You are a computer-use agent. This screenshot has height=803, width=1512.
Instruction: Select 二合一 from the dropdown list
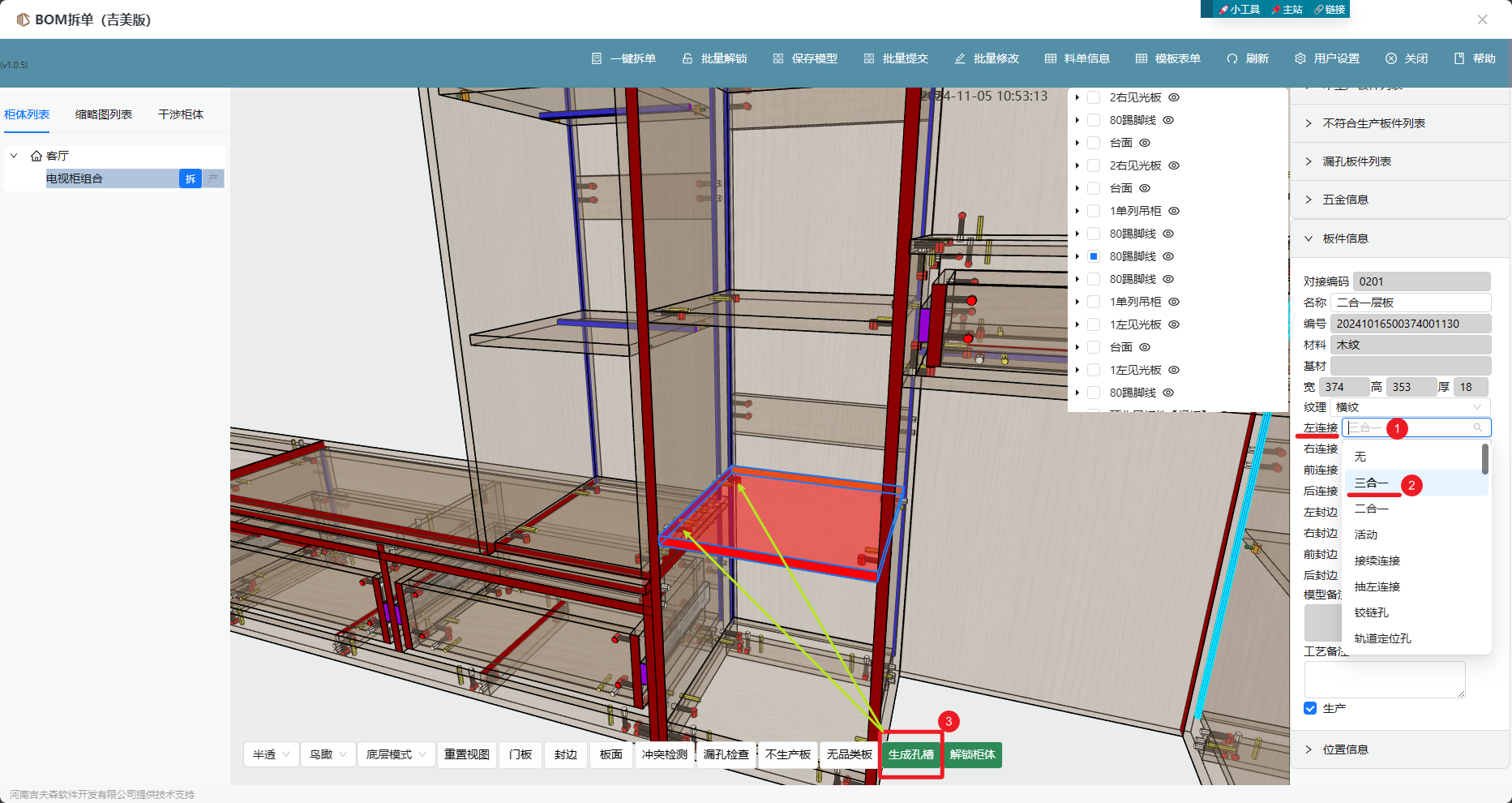(x=1371, y=509)
